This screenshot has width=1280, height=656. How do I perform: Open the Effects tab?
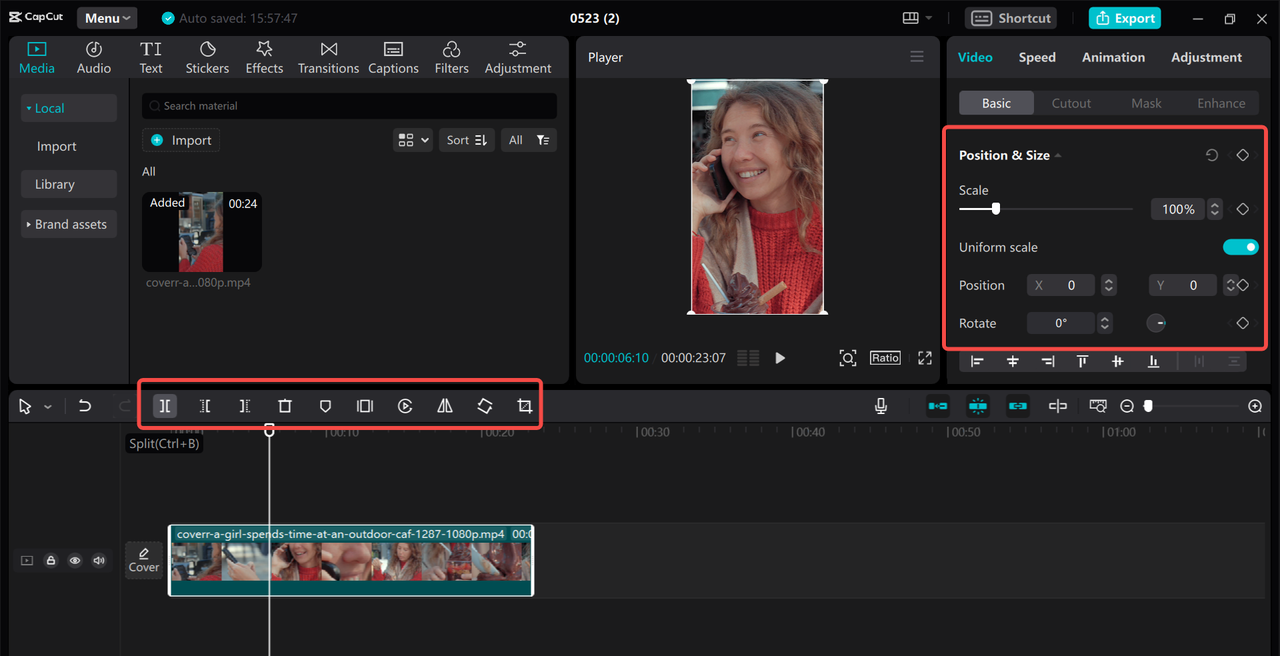tap(264, 58)
